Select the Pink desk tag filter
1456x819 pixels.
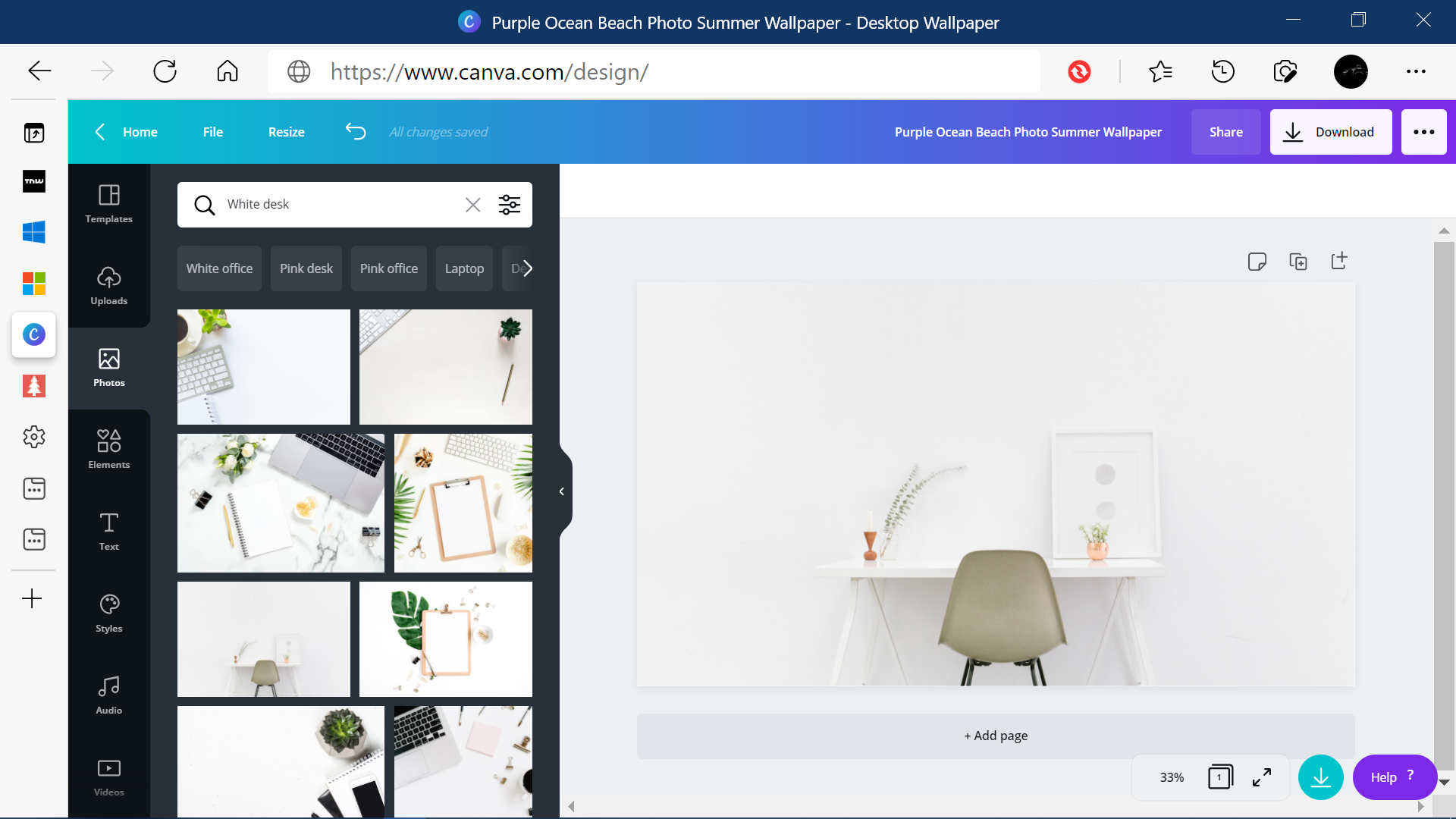(306, 267)
